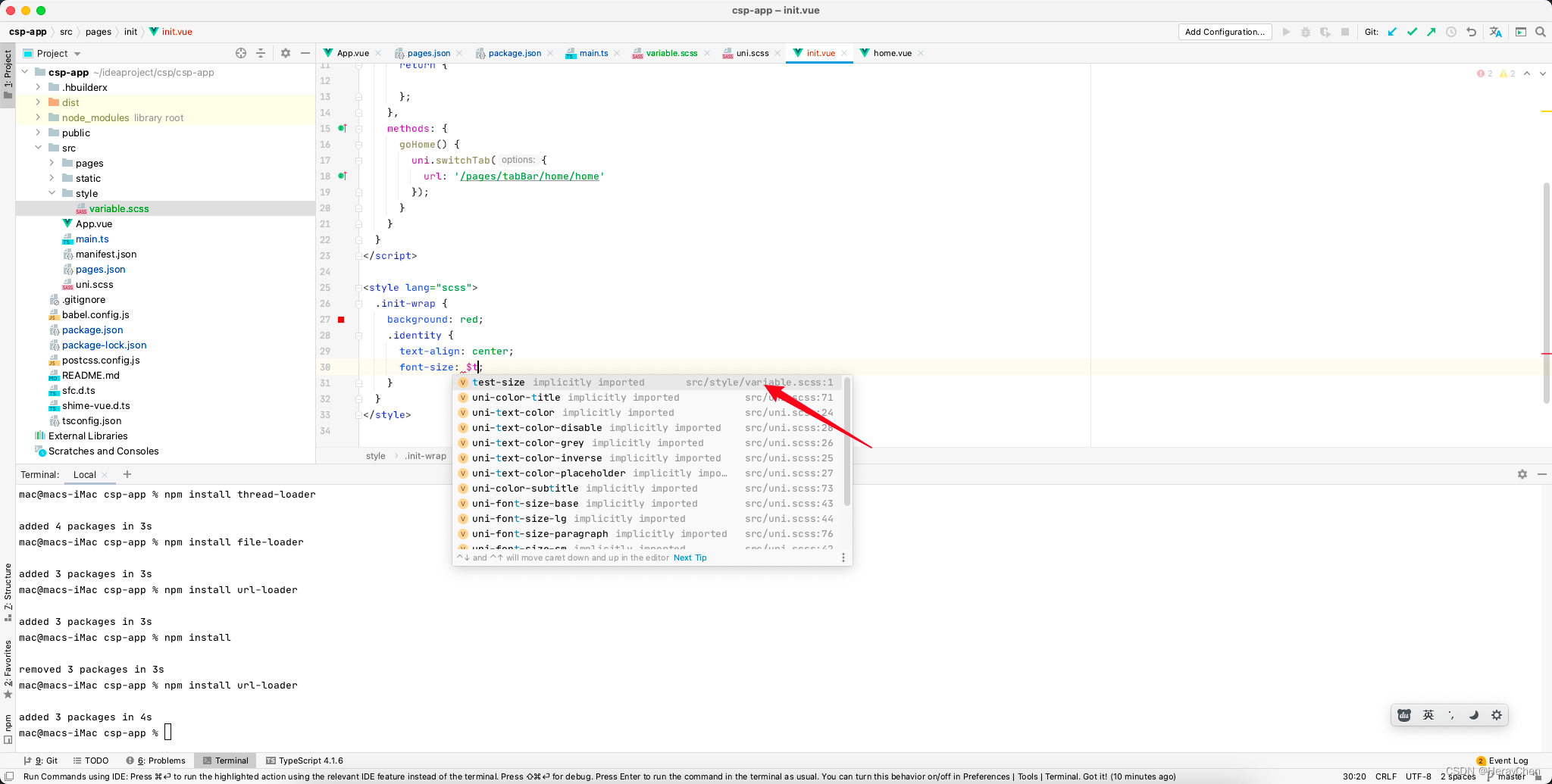The height and width of the screenshot is (784, 1552).
Task: Add new terminal session plus icon
Action: (x=127, y=474)
